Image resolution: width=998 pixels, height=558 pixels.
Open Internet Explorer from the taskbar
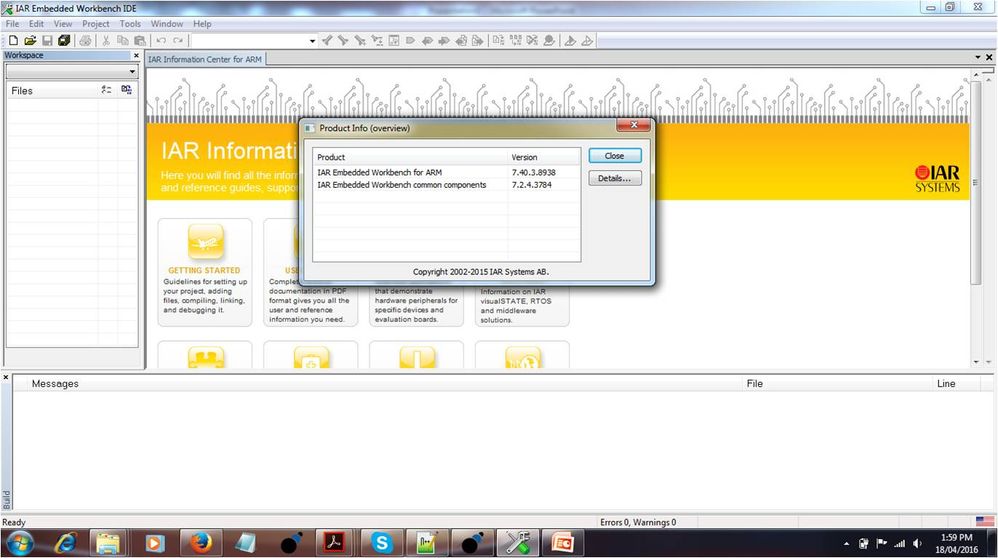[64, 543]
